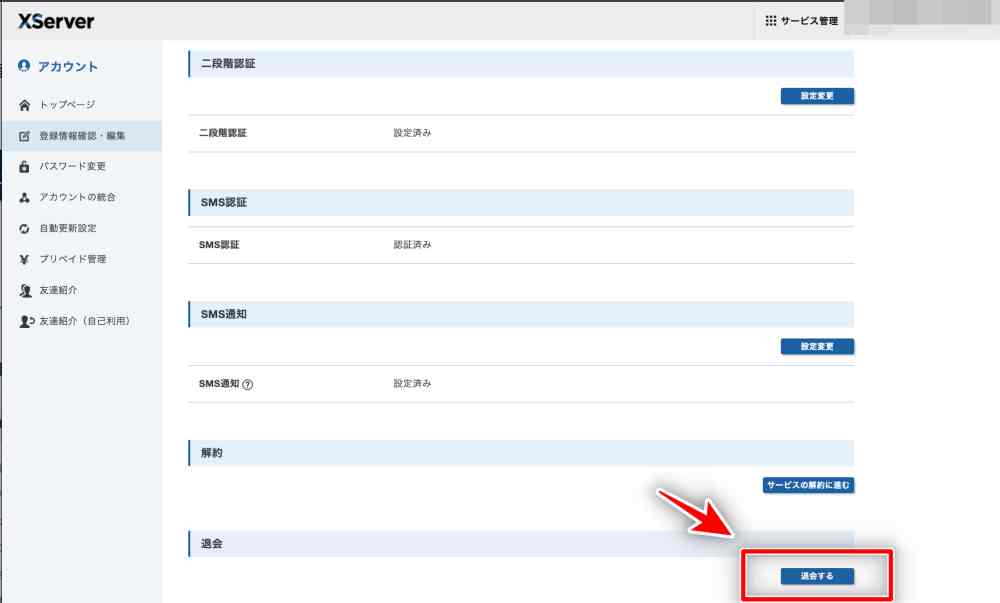Open トップページ from the sidebar

click(67, 105)
